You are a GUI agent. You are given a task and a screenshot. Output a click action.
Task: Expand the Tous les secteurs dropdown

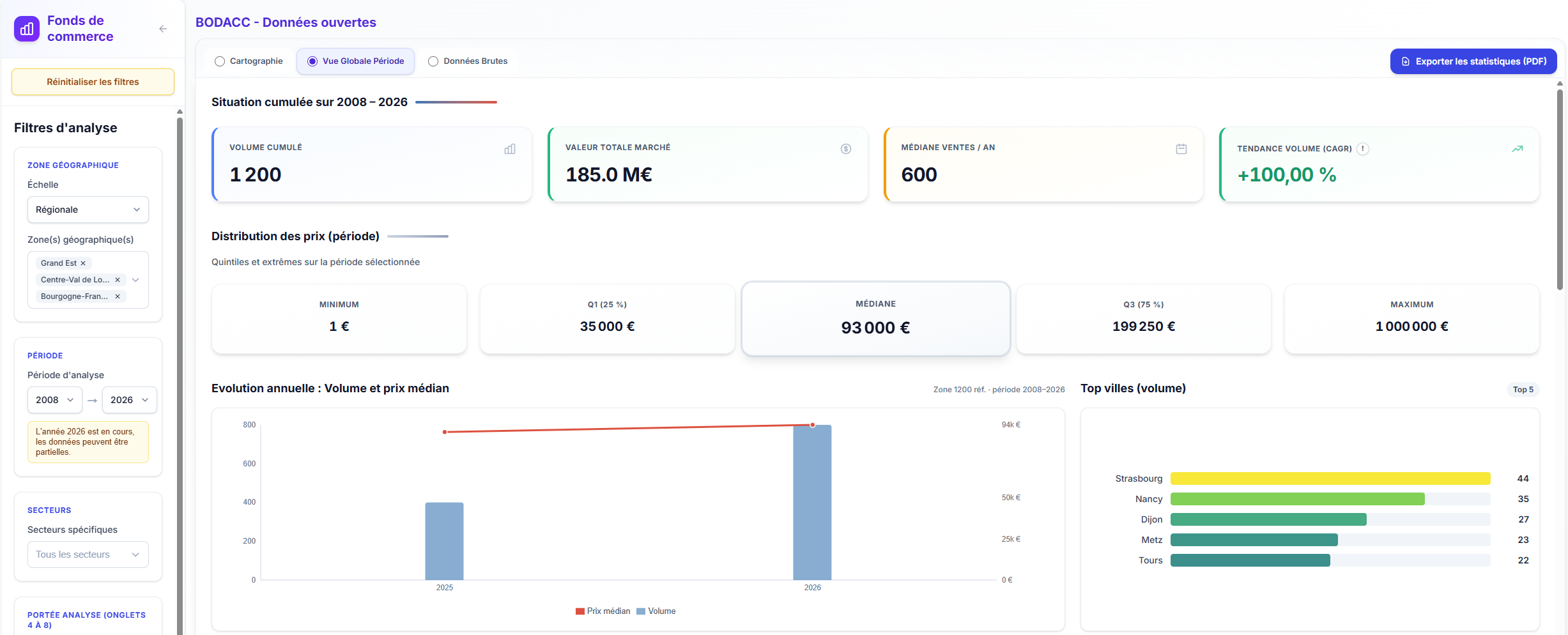click(88, 555)
